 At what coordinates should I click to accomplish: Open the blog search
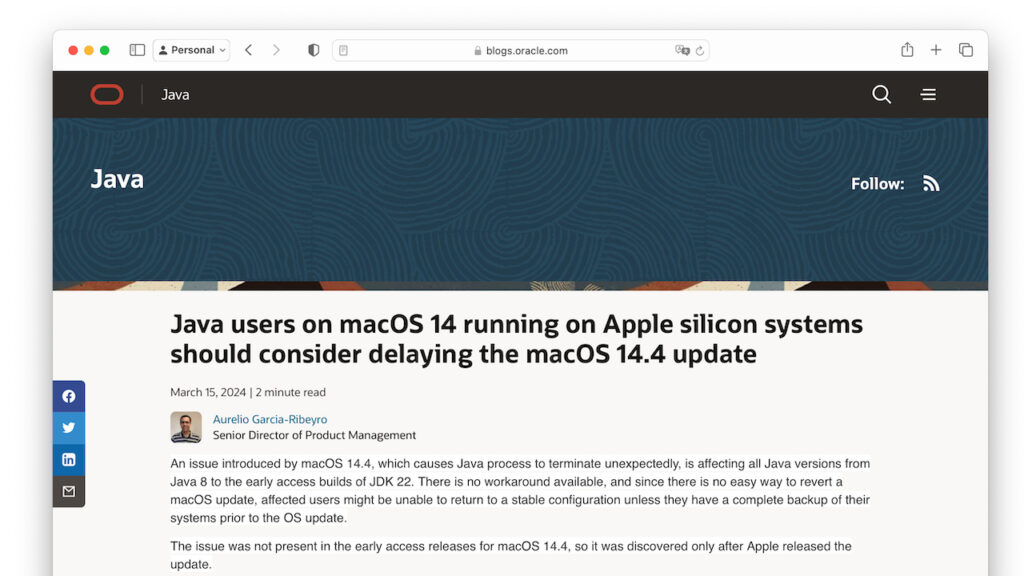click(881, 94)
